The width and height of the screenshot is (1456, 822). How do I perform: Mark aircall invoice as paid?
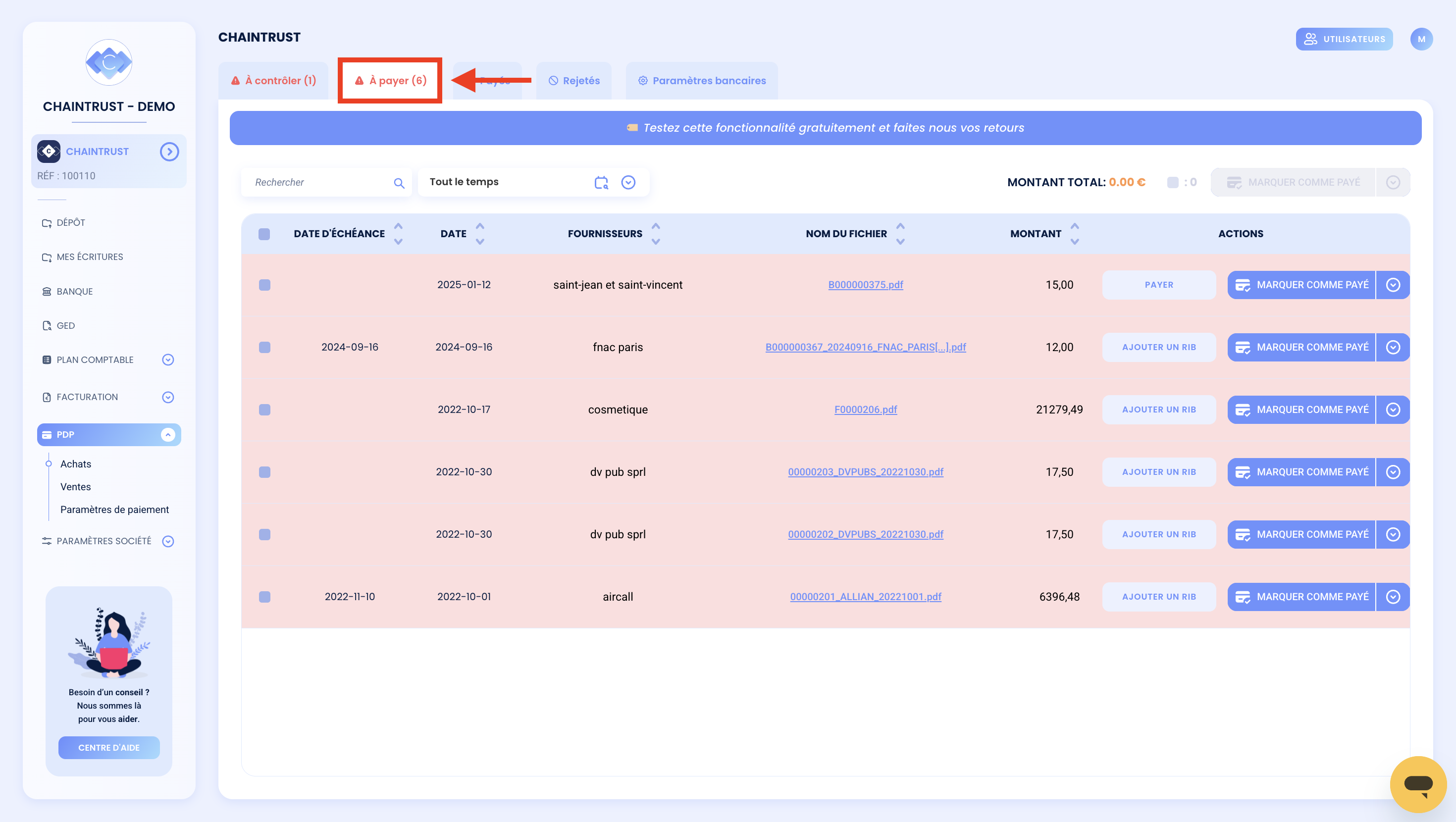(x=1301, y=596)
